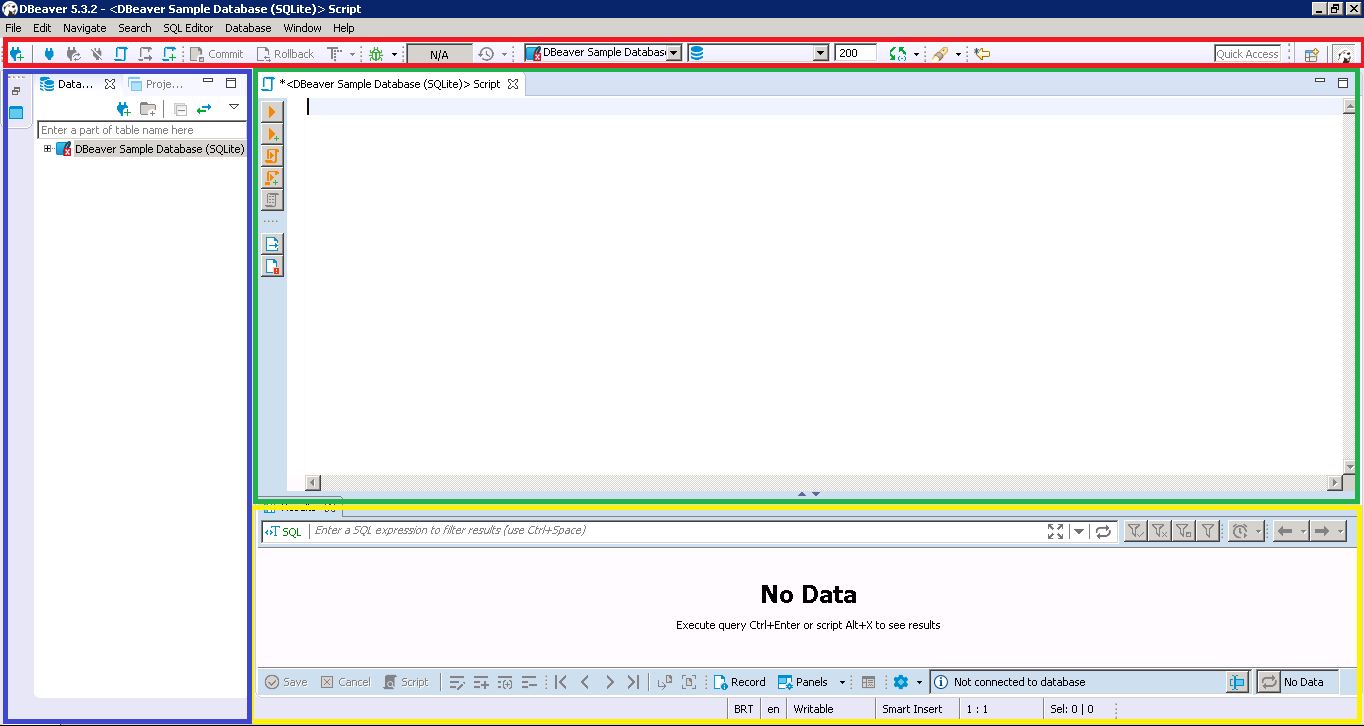Click the Reconnect icon in main toolbar
1364x726 pixels.
click(x=72, y=54)
